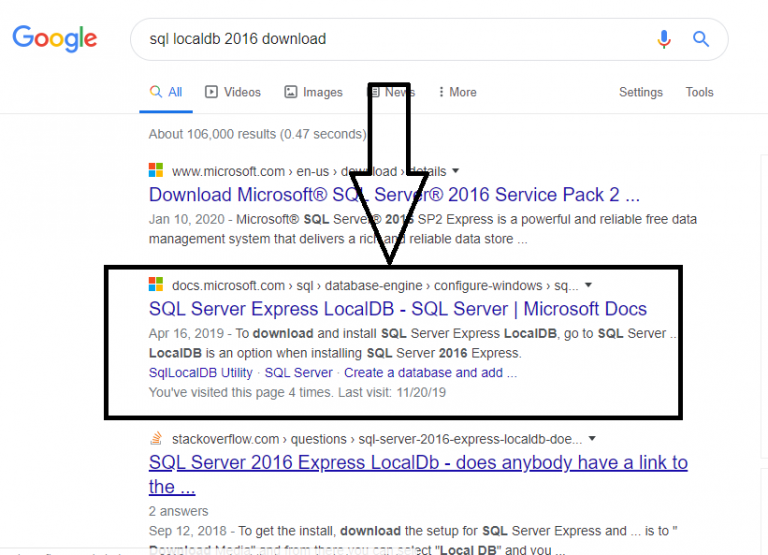Start voice search with microphone icon

[664, 39]
